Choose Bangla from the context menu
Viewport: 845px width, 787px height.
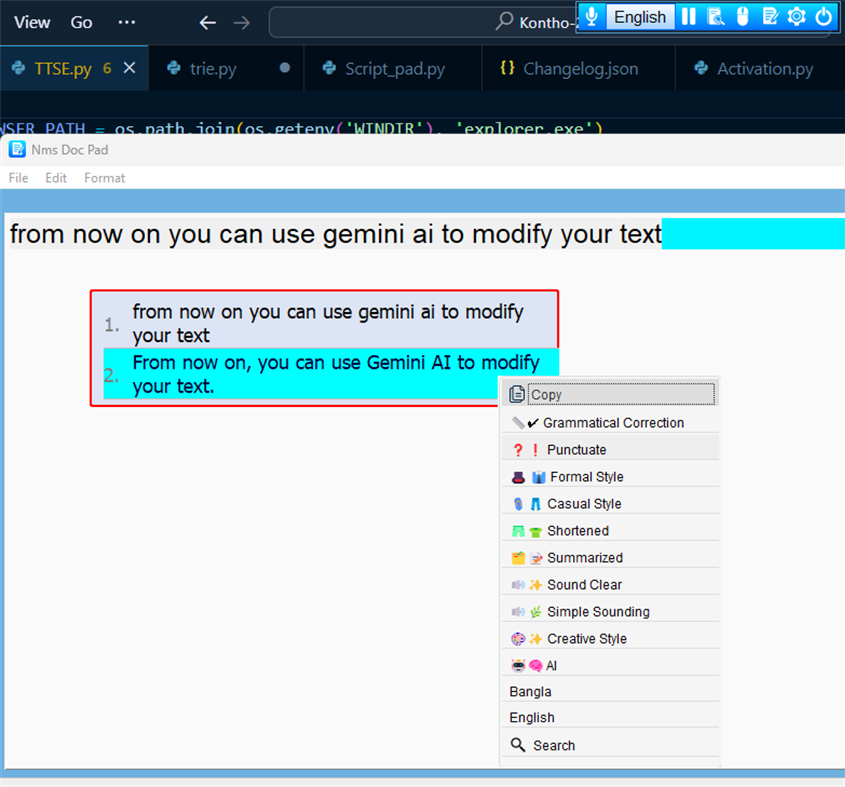pos(611,691)
